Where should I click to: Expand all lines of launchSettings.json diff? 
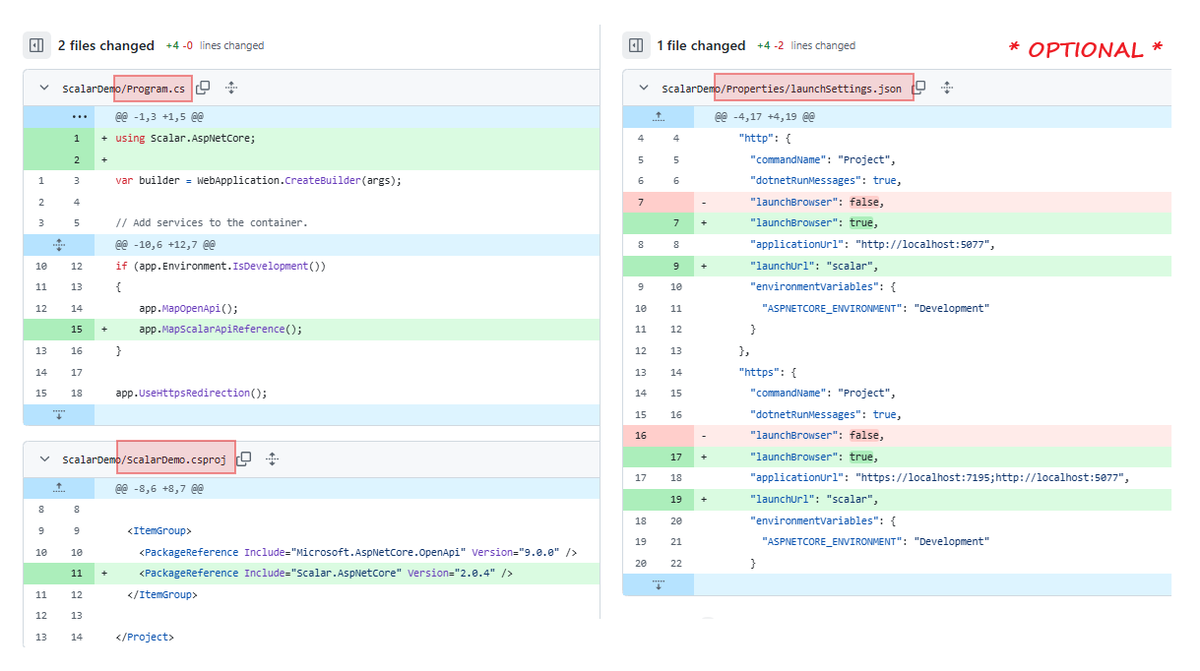click(x=947, y=88)
